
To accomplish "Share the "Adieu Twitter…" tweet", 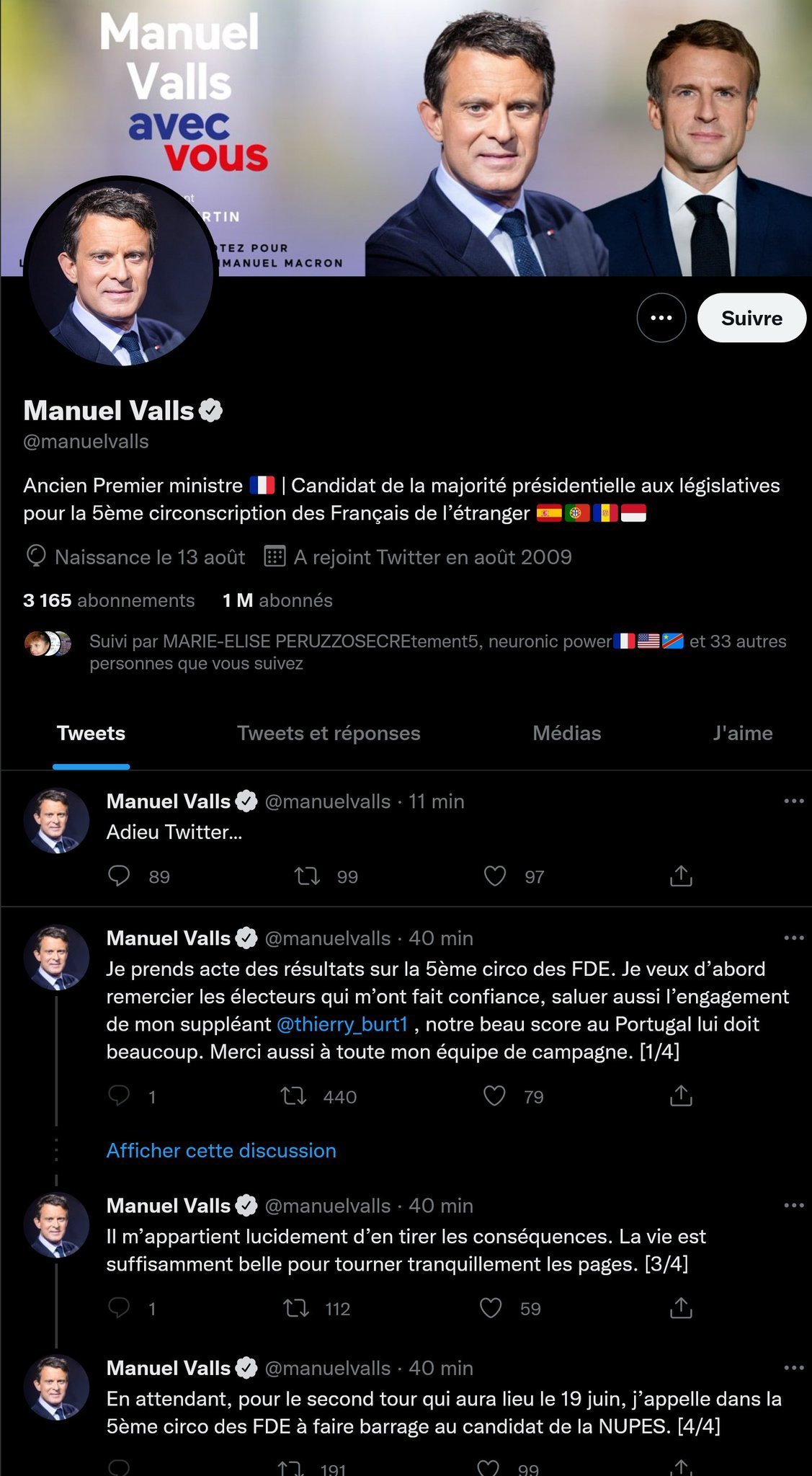I will click(x=681, y=876).
